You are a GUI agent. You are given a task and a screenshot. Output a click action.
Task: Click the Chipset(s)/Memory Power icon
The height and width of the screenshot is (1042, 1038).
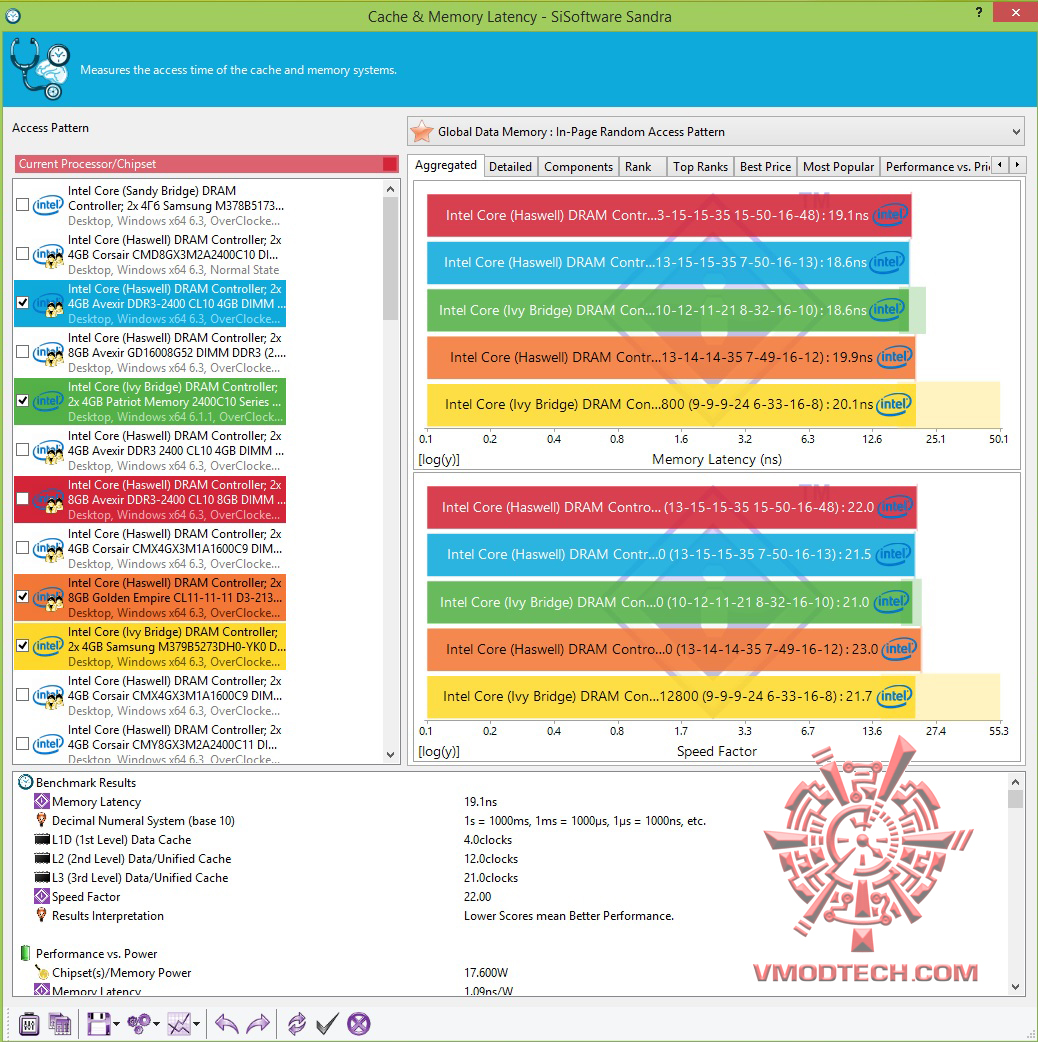tap(42, 973)
